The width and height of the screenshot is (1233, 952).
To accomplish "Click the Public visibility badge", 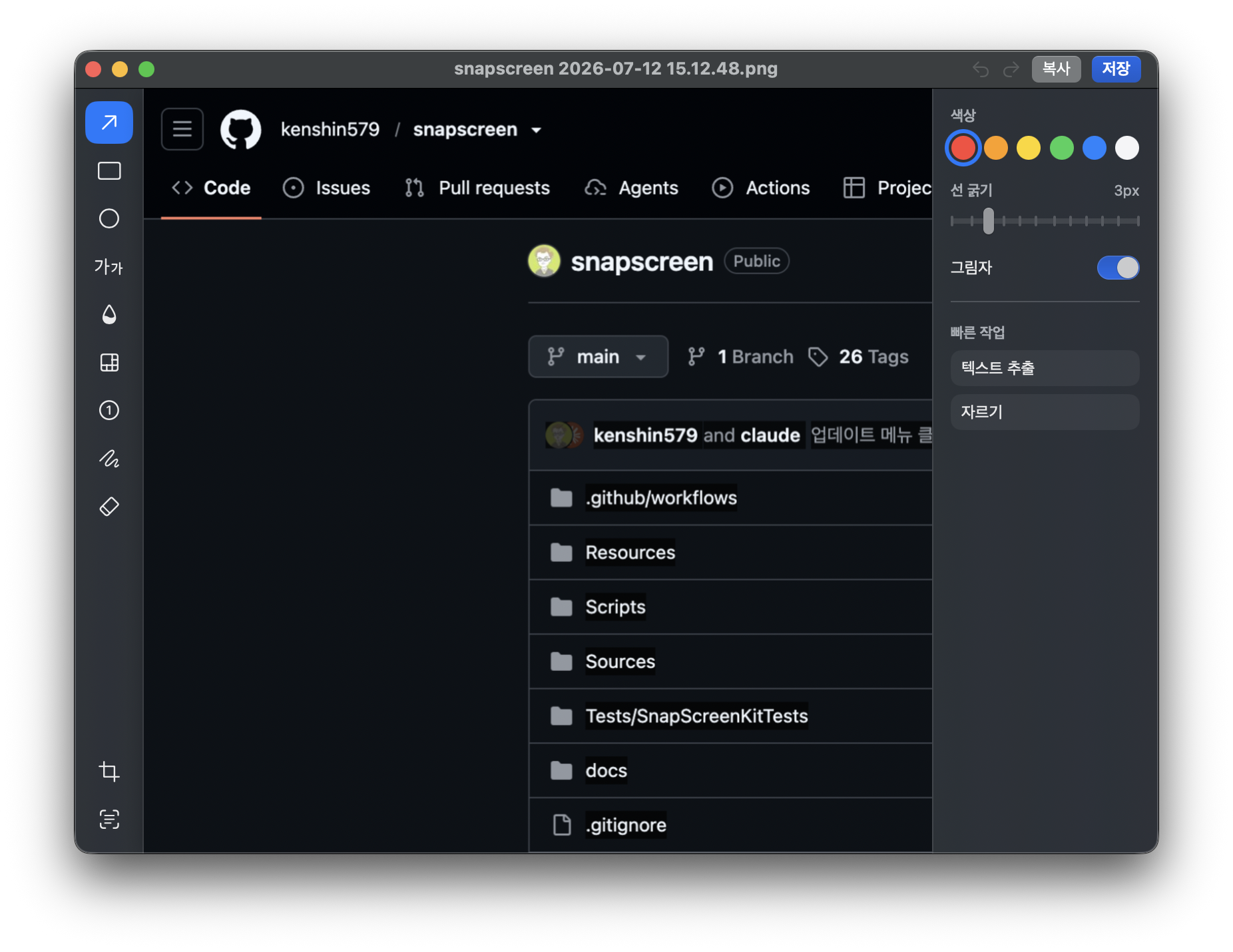I will (756, 261).
